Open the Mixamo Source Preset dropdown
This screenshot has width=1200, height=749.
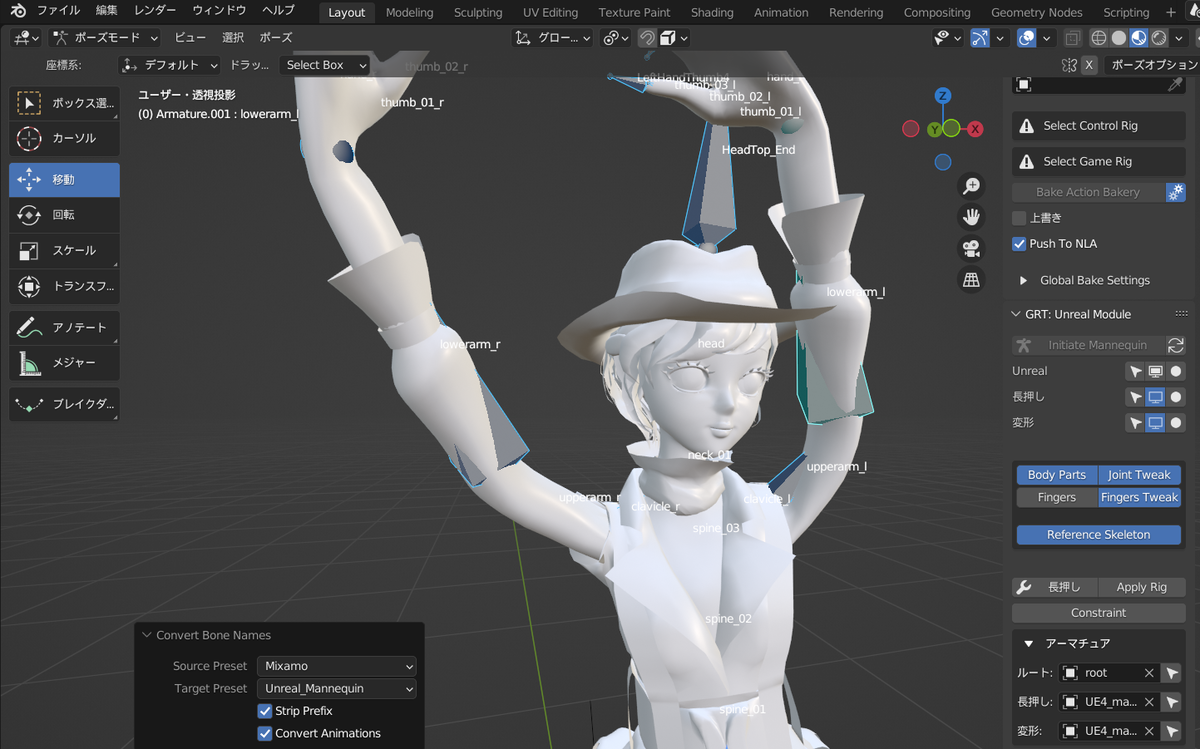(x=336, y=666)
